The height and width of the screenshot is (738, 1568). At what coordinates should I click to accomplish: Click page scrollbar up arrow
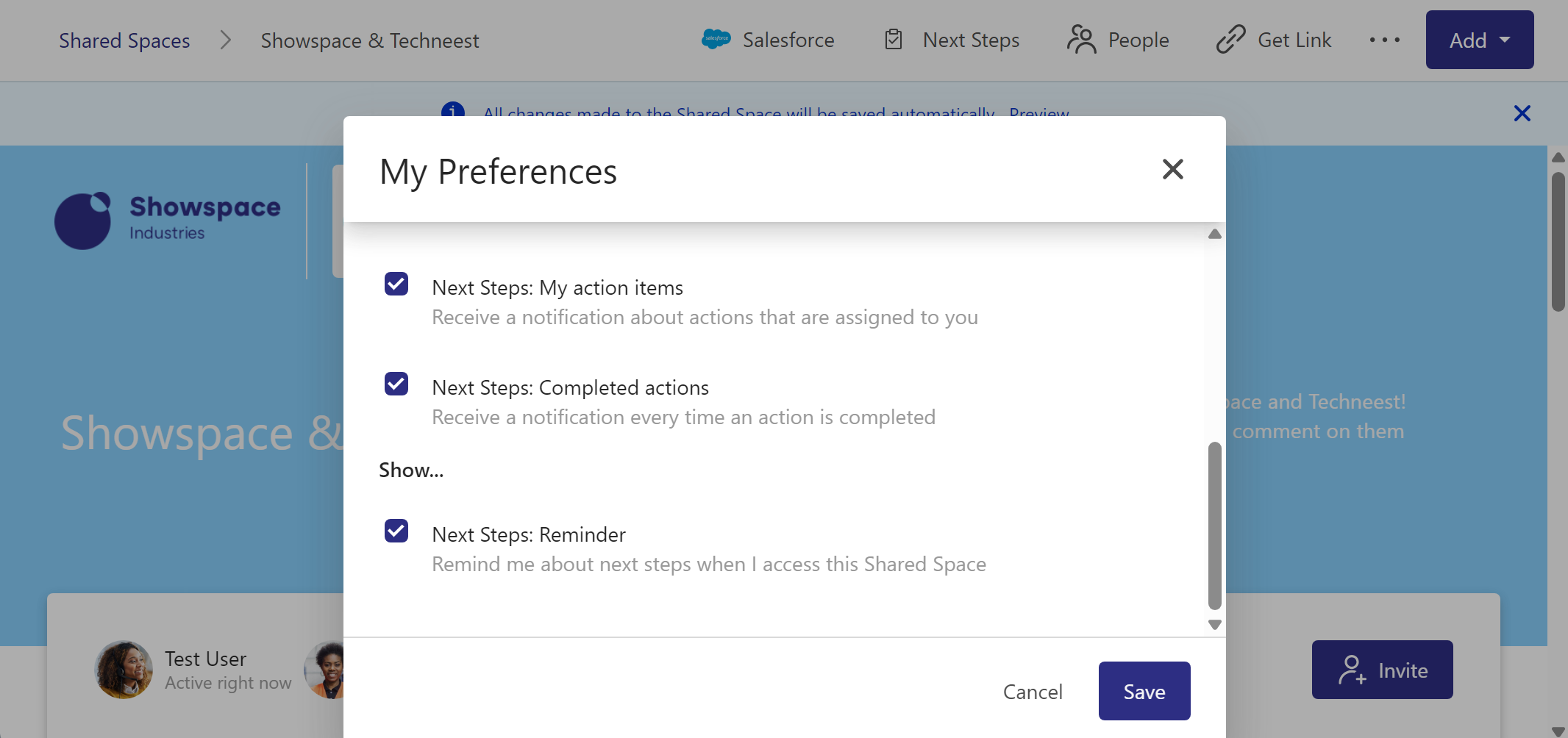pyautogui.click(x=1558, y=157)
